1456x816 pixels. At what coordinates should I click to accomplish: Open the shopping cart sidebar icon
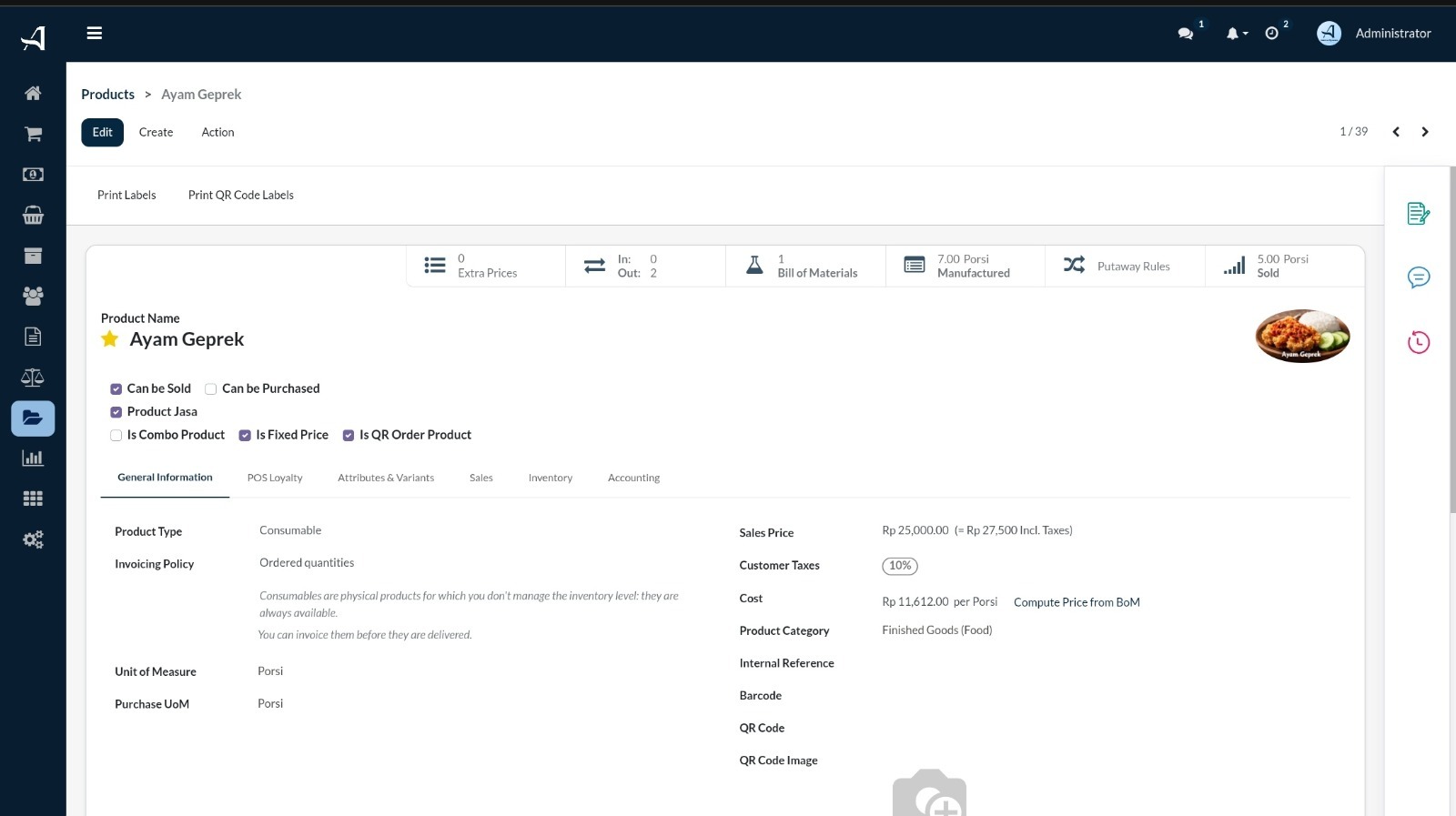point(33,134)
